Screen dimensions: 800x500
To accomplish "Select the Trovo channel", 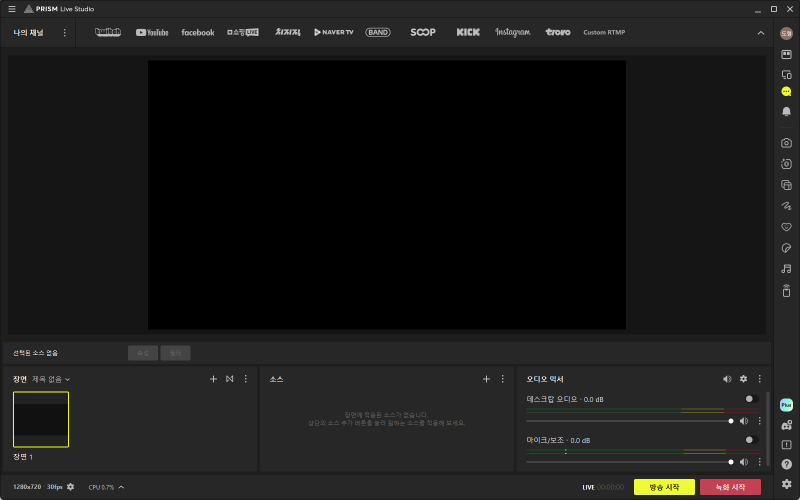I will click(558, 32).
